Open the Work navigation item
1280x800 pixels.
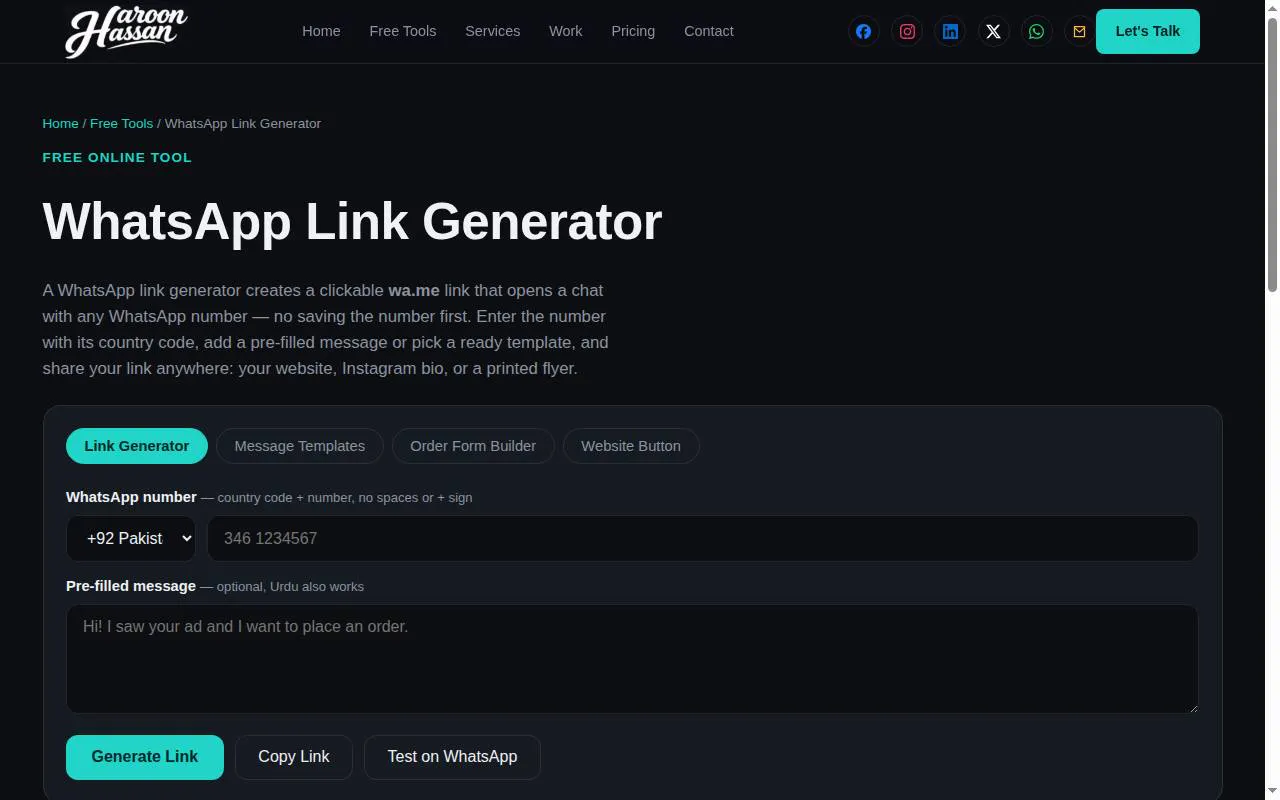(565, 31)
